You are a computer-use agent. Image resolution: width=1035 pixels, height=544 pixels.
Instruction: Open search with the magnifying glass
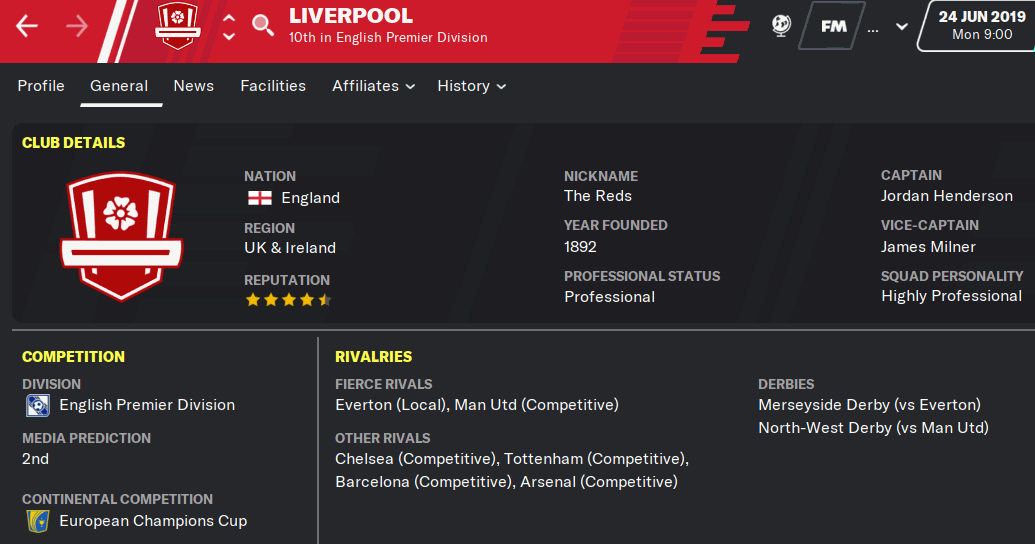263,26
